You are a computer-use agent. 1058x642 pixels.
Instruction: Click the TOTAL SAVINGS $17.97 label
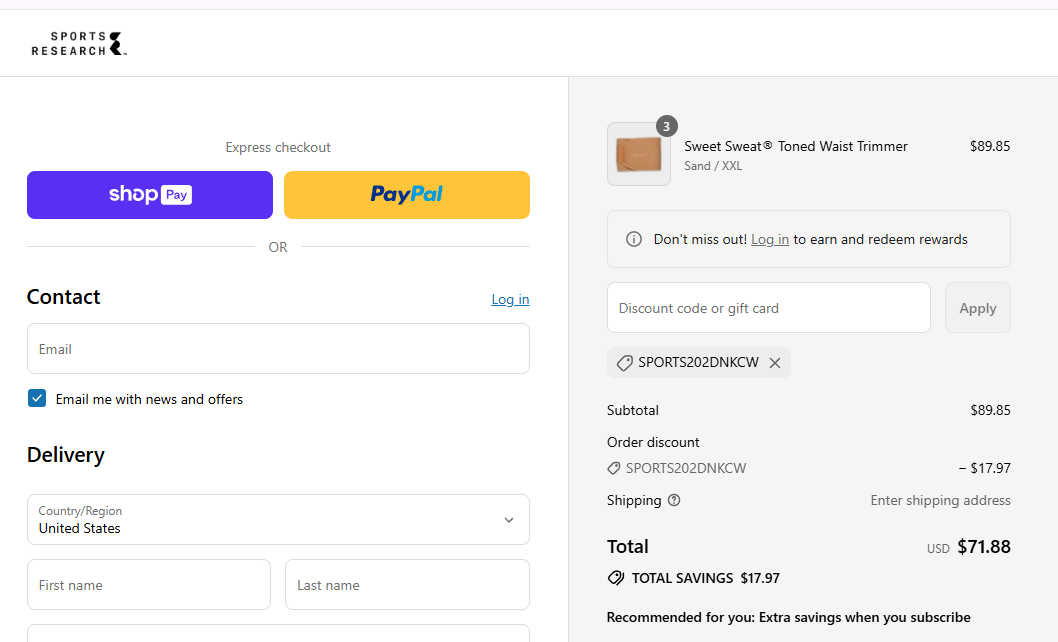[706, 578]
